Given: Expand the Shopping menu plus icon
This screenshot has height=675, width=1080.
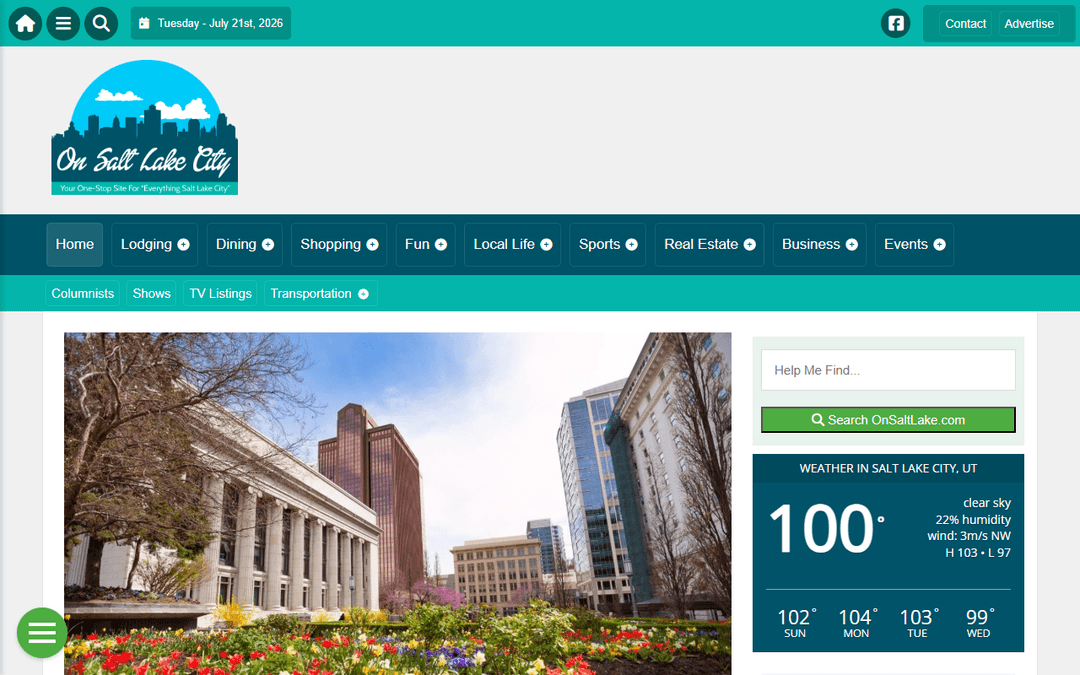Looking at the screenshot, I should pyautogui.click(x=373, y=245).
